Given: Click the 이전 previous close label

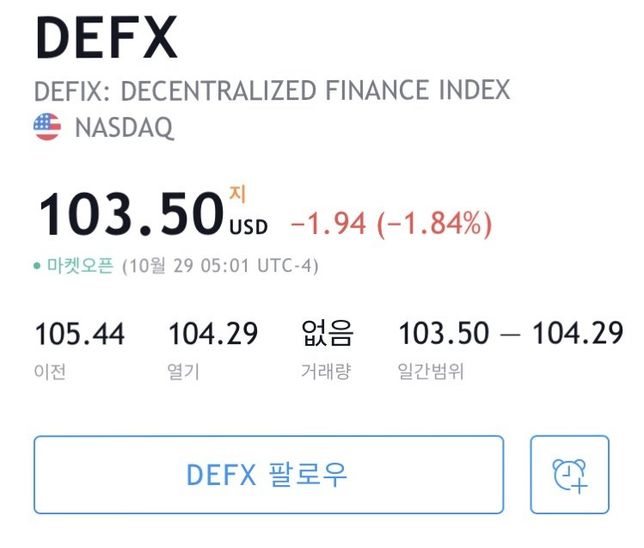Looking at the screenshot, I should pos(50,372).
